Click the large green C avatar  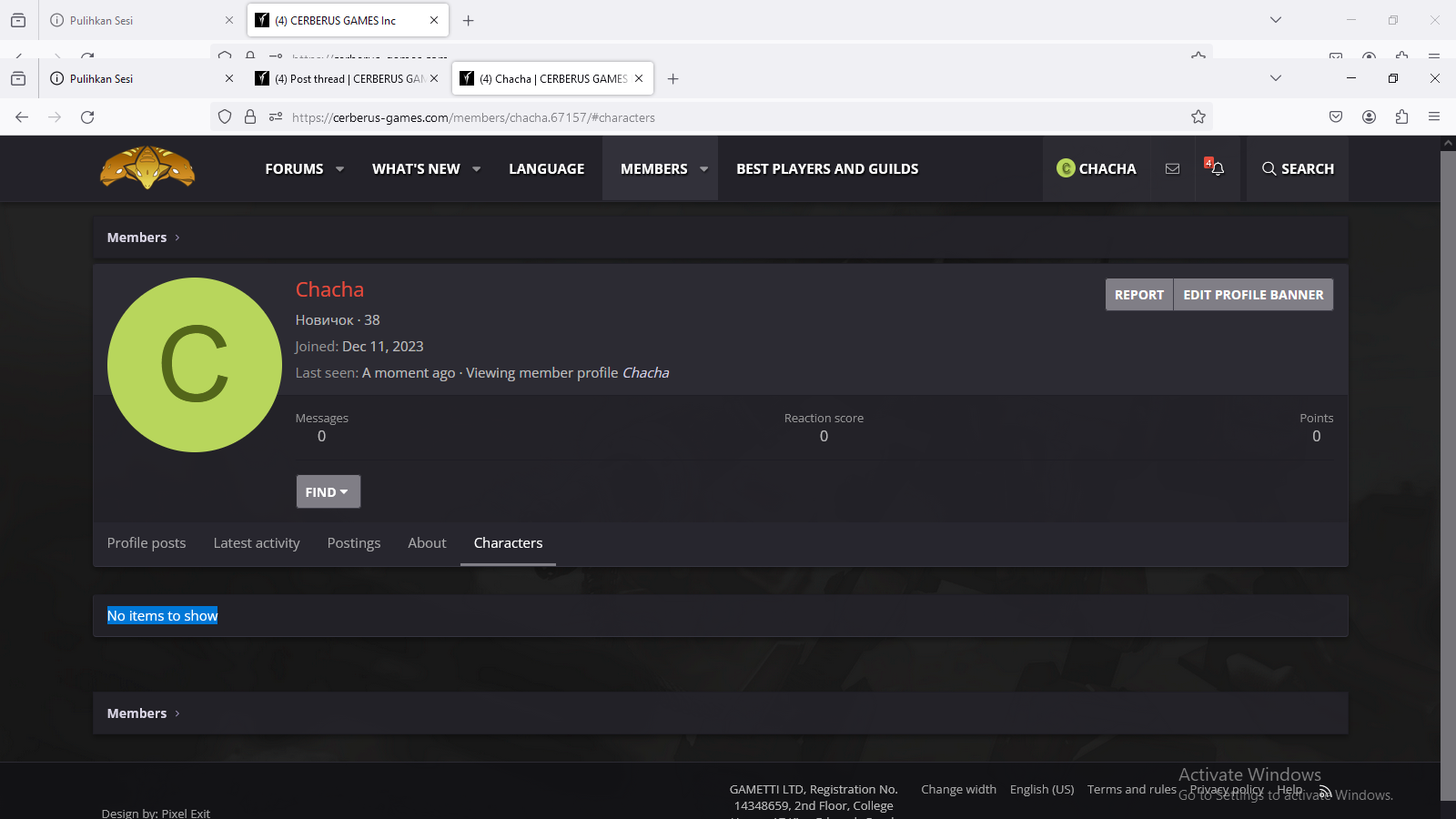[x=195, y=364]
